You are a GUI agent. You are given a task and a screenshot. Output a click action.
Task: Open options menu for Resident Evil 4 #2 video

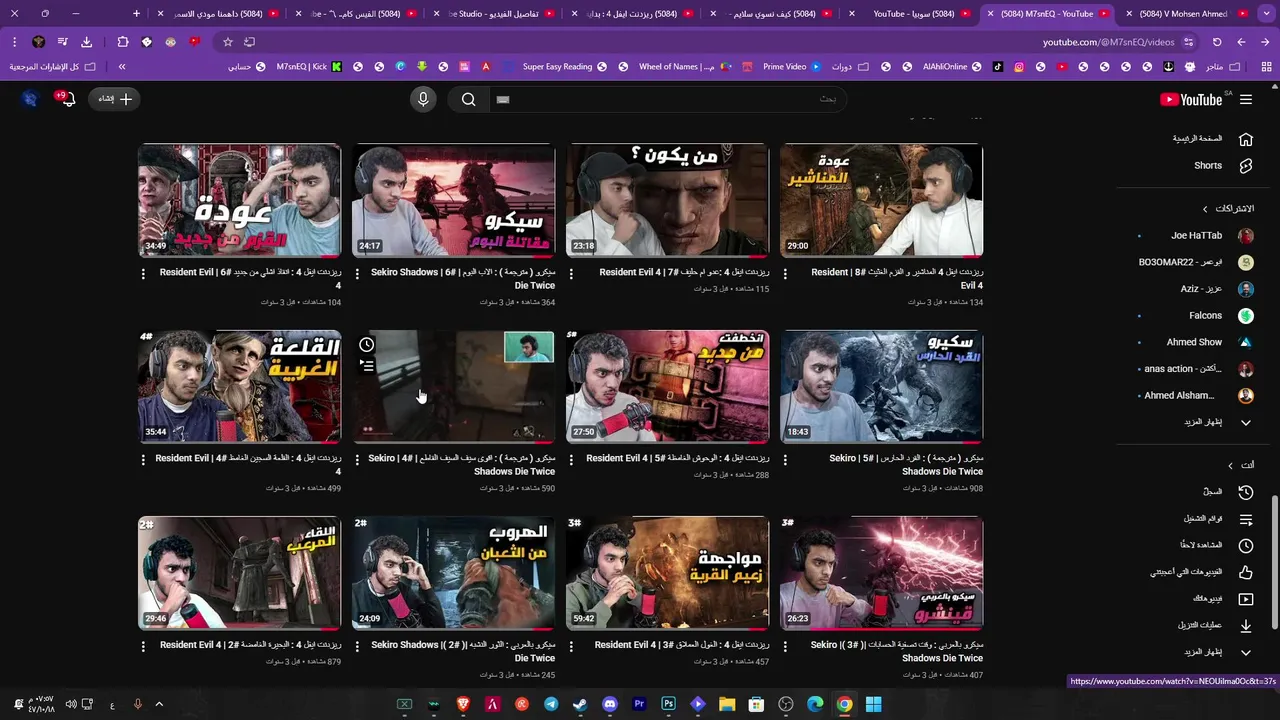click(143, 646)
